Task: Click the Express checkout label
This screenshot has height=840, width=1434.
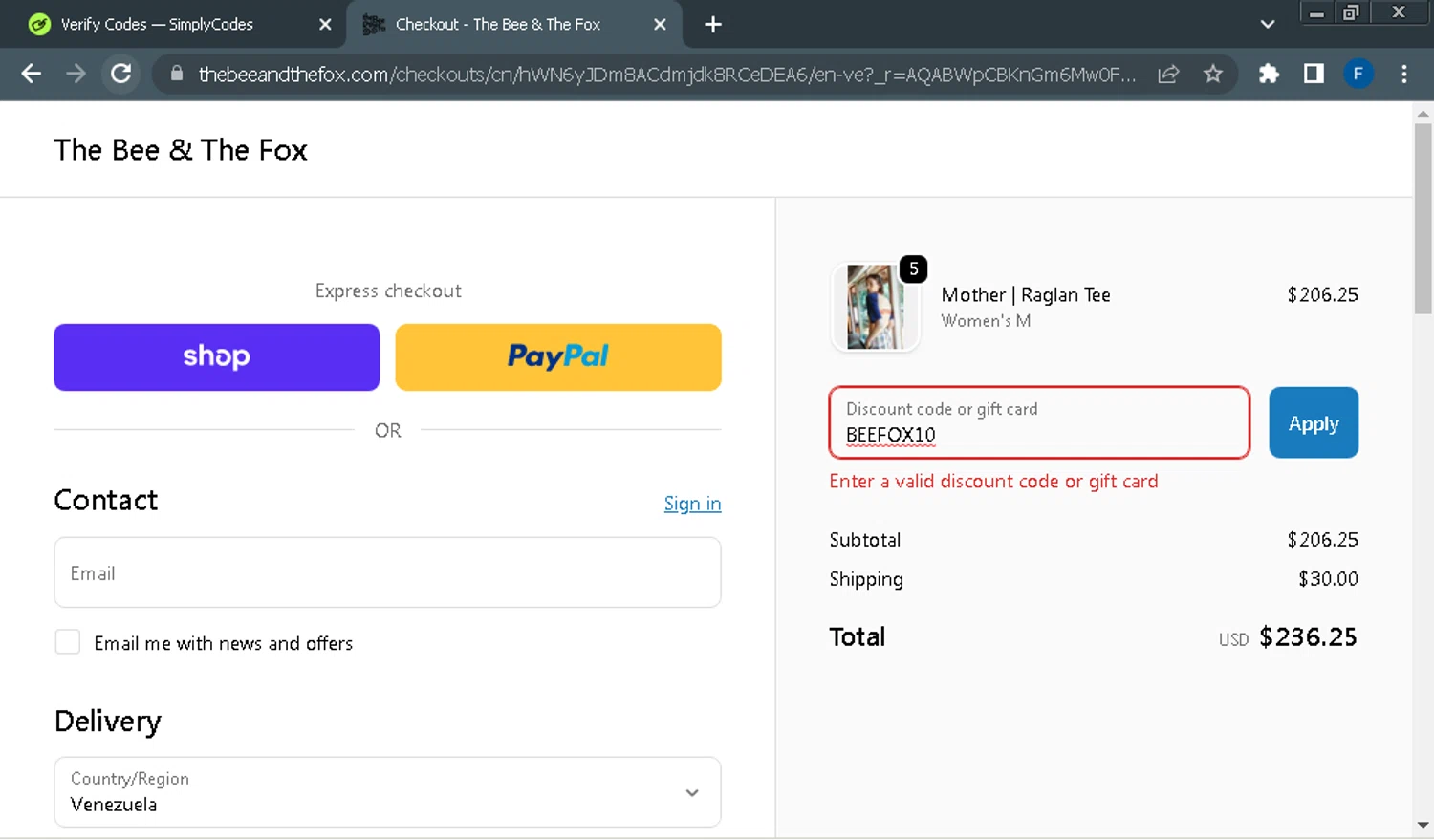Action: point(388,291)
